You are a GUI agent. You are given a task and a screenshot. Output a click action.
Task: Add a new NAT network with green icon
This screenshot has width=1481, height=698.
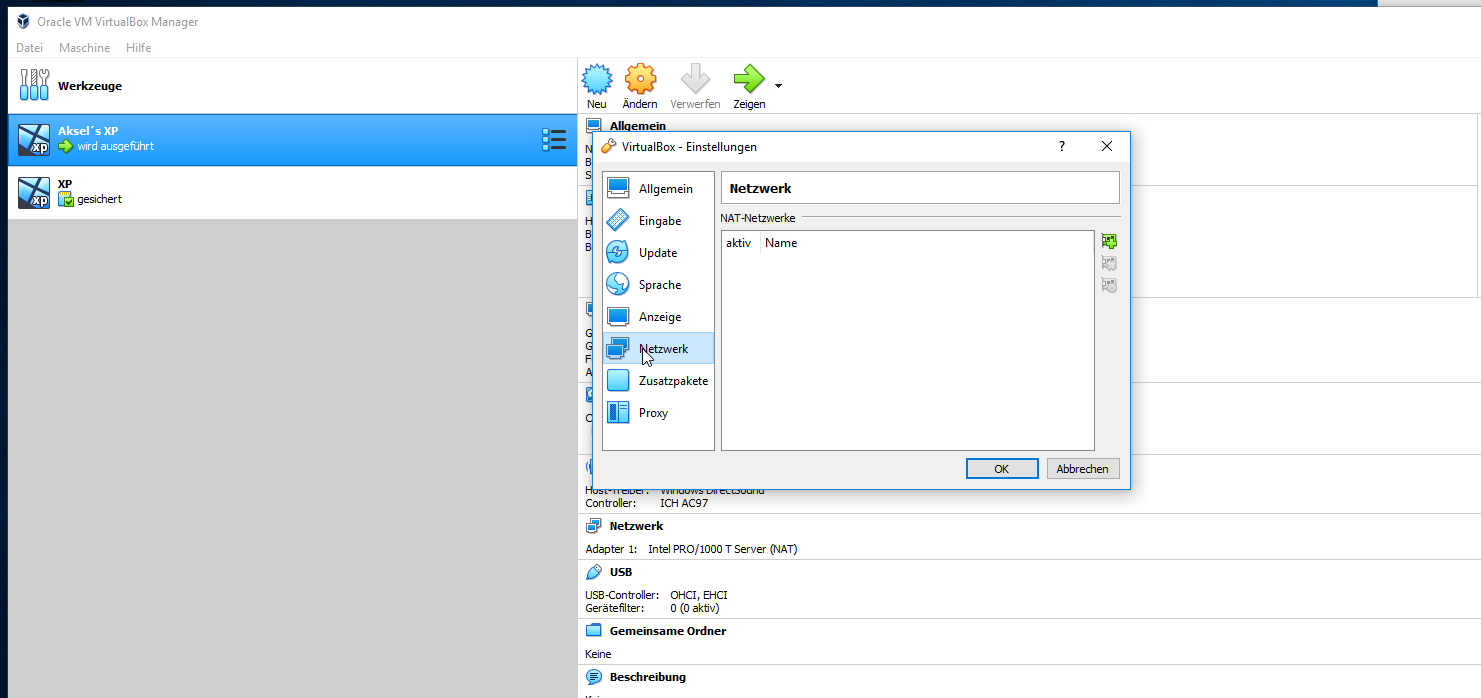[x=1109, y=241]
